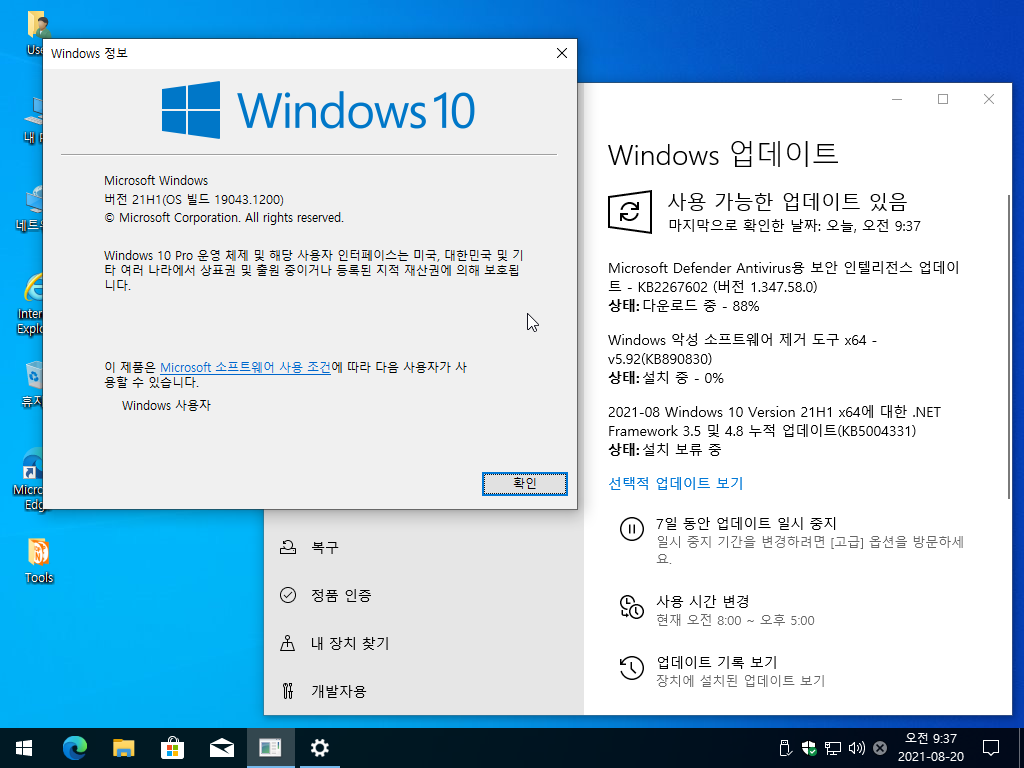This screenshot has height=768, width=1024.
Task: Open the clock showing 오전 9:37
Action: (930, 748)
